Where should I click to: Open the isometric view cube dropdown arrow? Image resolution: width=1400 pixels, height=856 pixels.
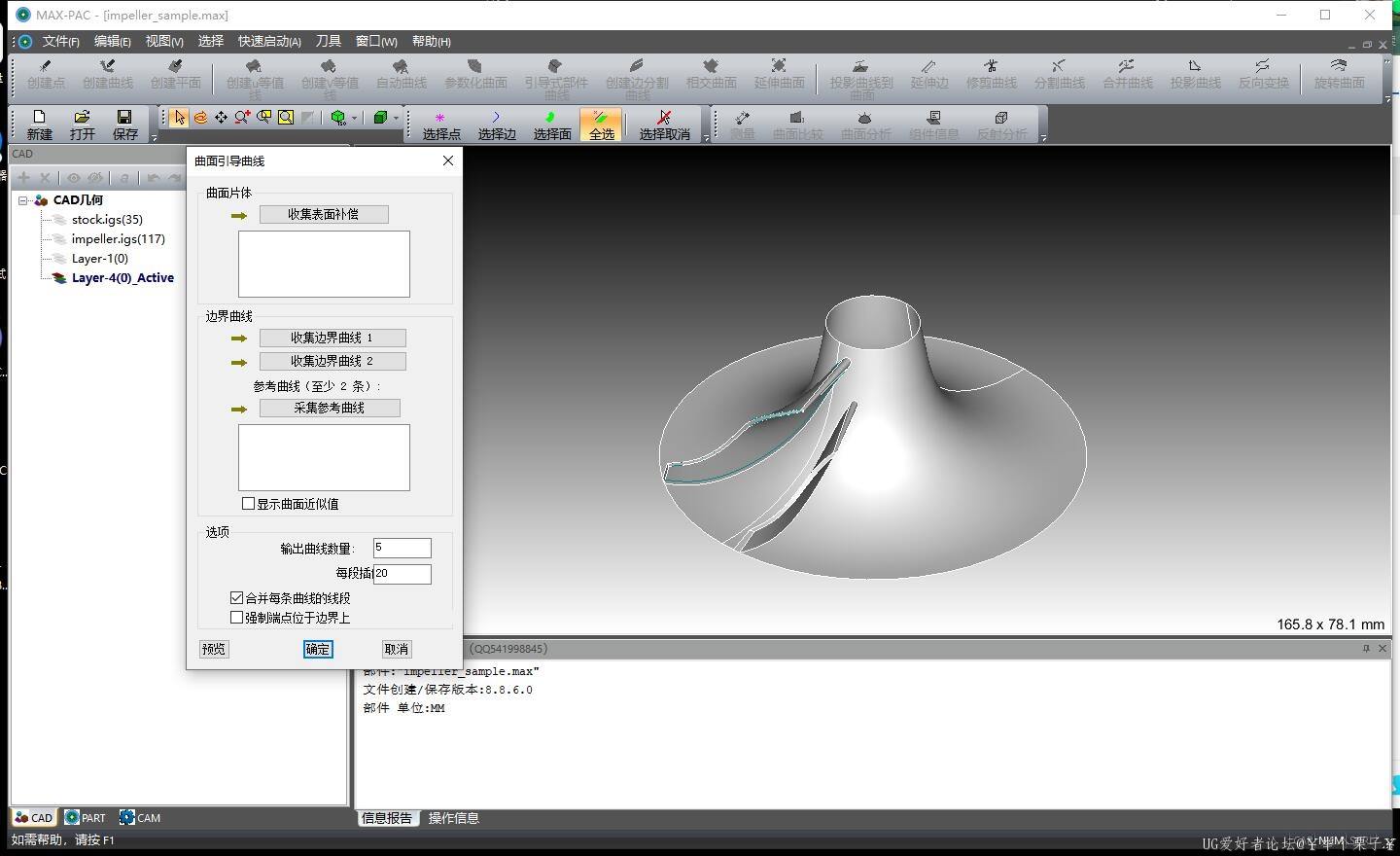click(x=354, y=118)
